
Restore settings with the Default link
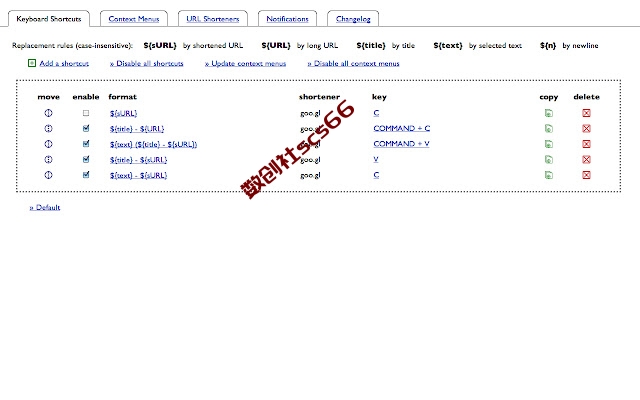click(45, 207)
